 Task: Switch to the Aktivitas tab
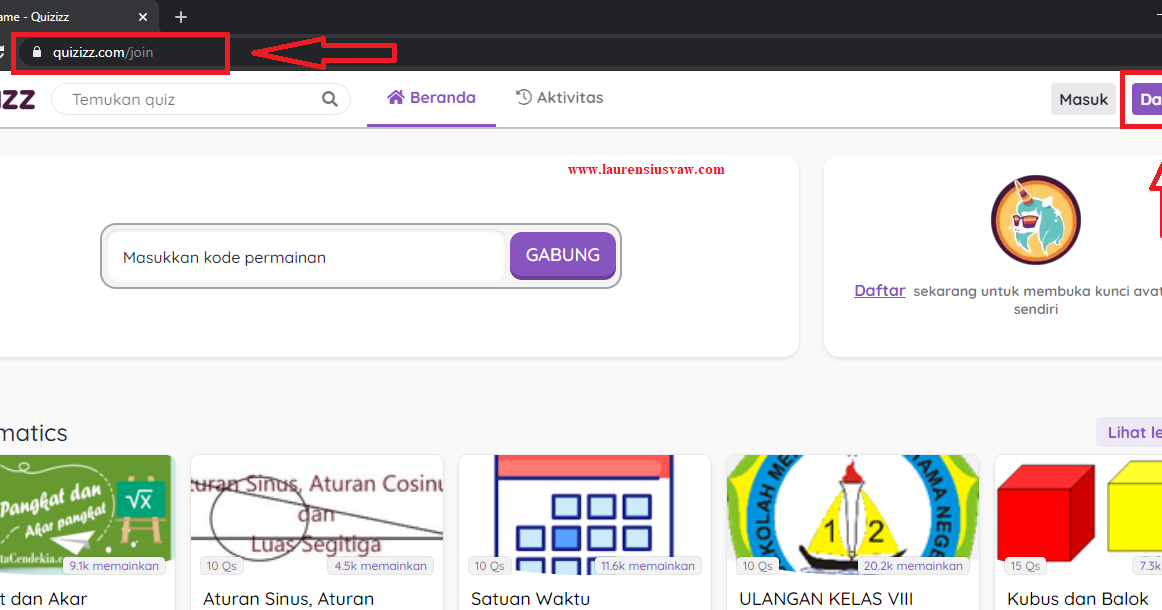(560, 98)
